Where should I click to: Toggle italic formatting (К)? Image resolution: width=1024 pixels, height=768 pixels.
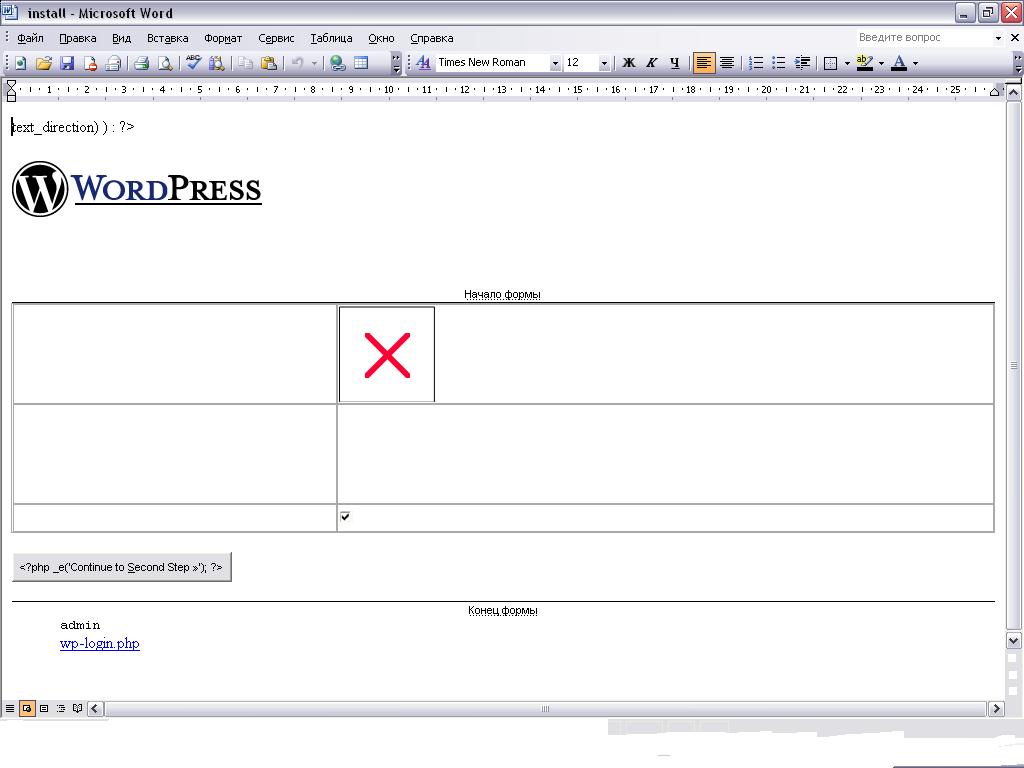point(651,63)
